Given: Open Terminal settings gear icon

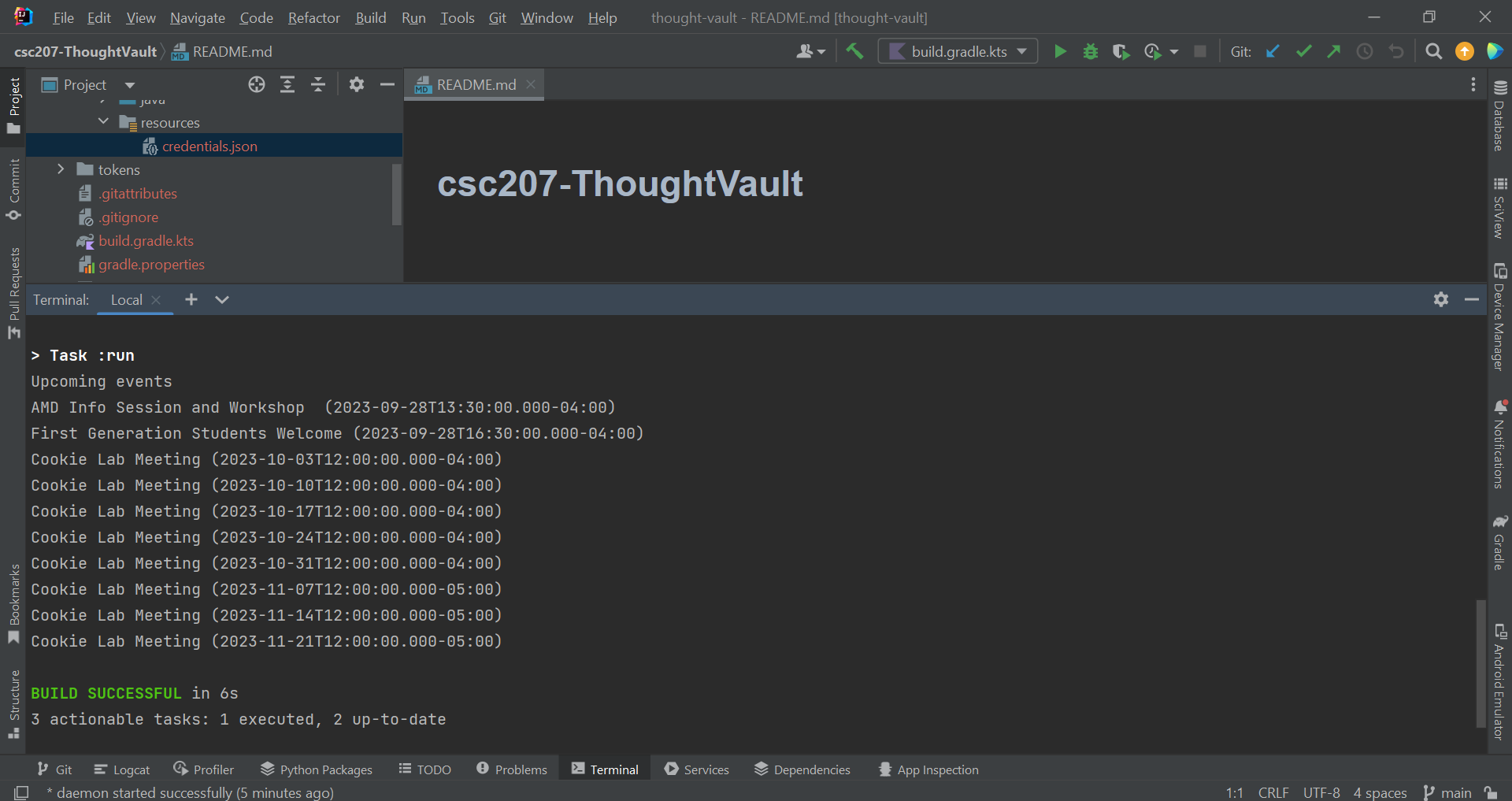Looking at the screenshot, I should pos(1441,299).
